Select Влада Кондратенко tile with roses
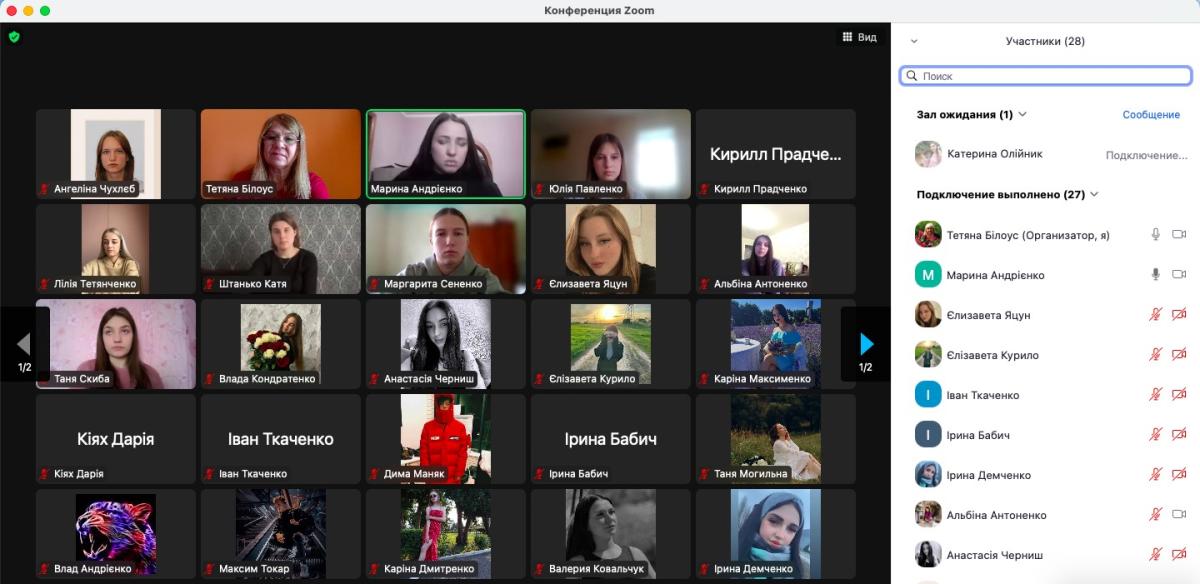 point(281,343)
